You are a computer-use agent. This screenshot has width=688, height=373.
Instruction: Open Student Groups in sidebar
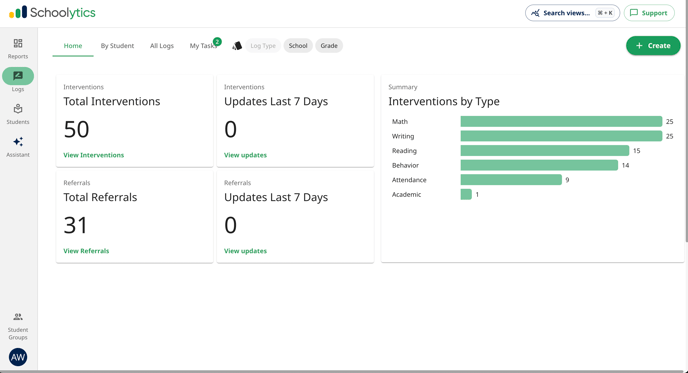click(x=18, y=326)
